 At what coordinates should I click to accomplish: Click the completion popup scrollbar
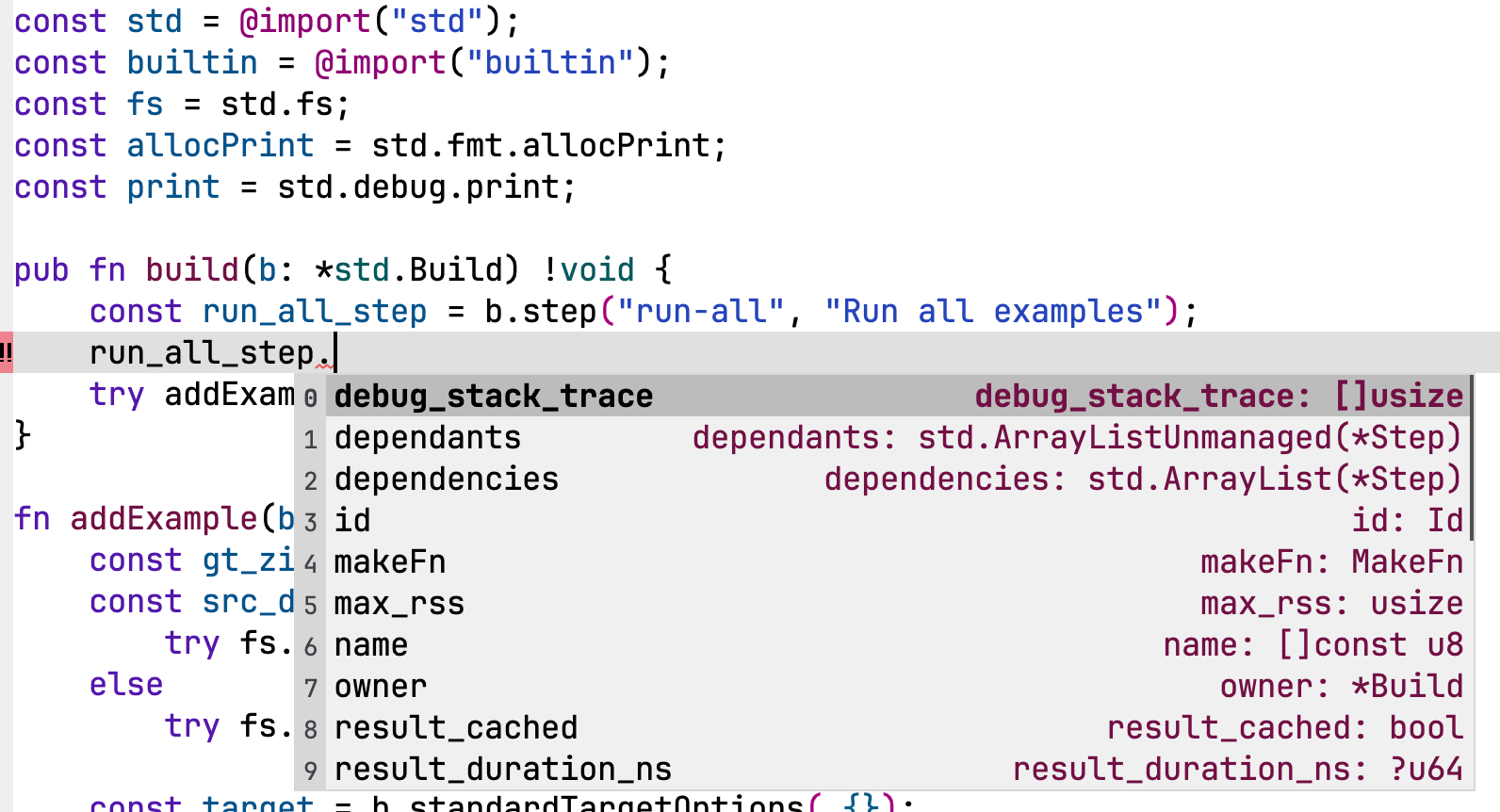point(1470,458)
